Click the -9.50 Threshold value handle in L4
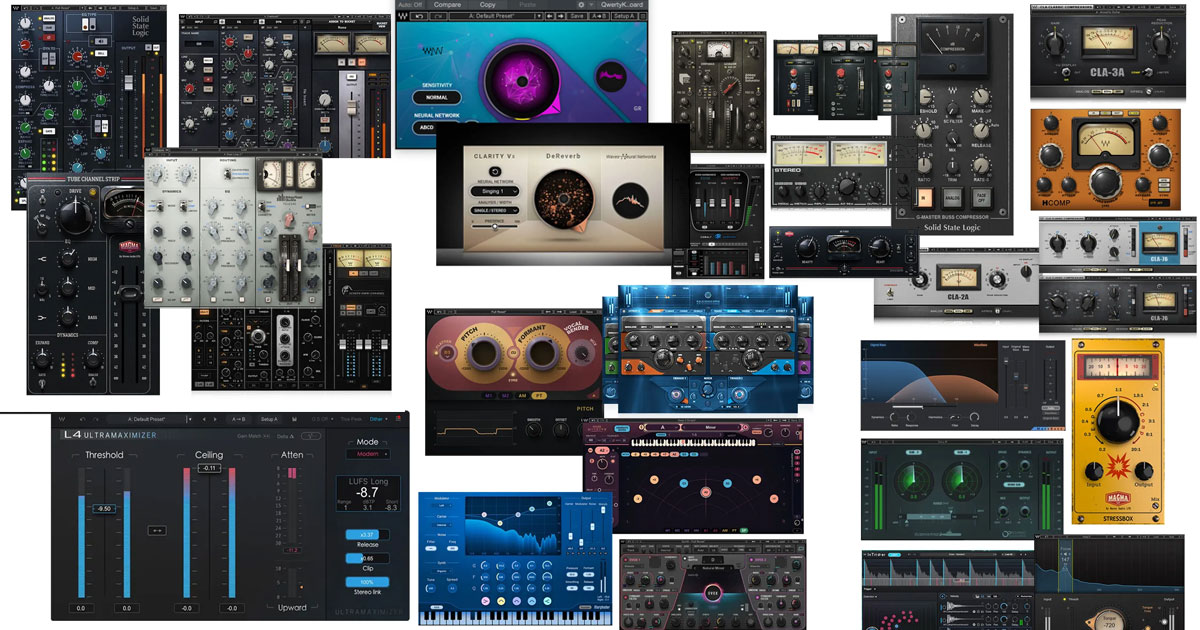 pyautogui.click(x=104, y=509)
